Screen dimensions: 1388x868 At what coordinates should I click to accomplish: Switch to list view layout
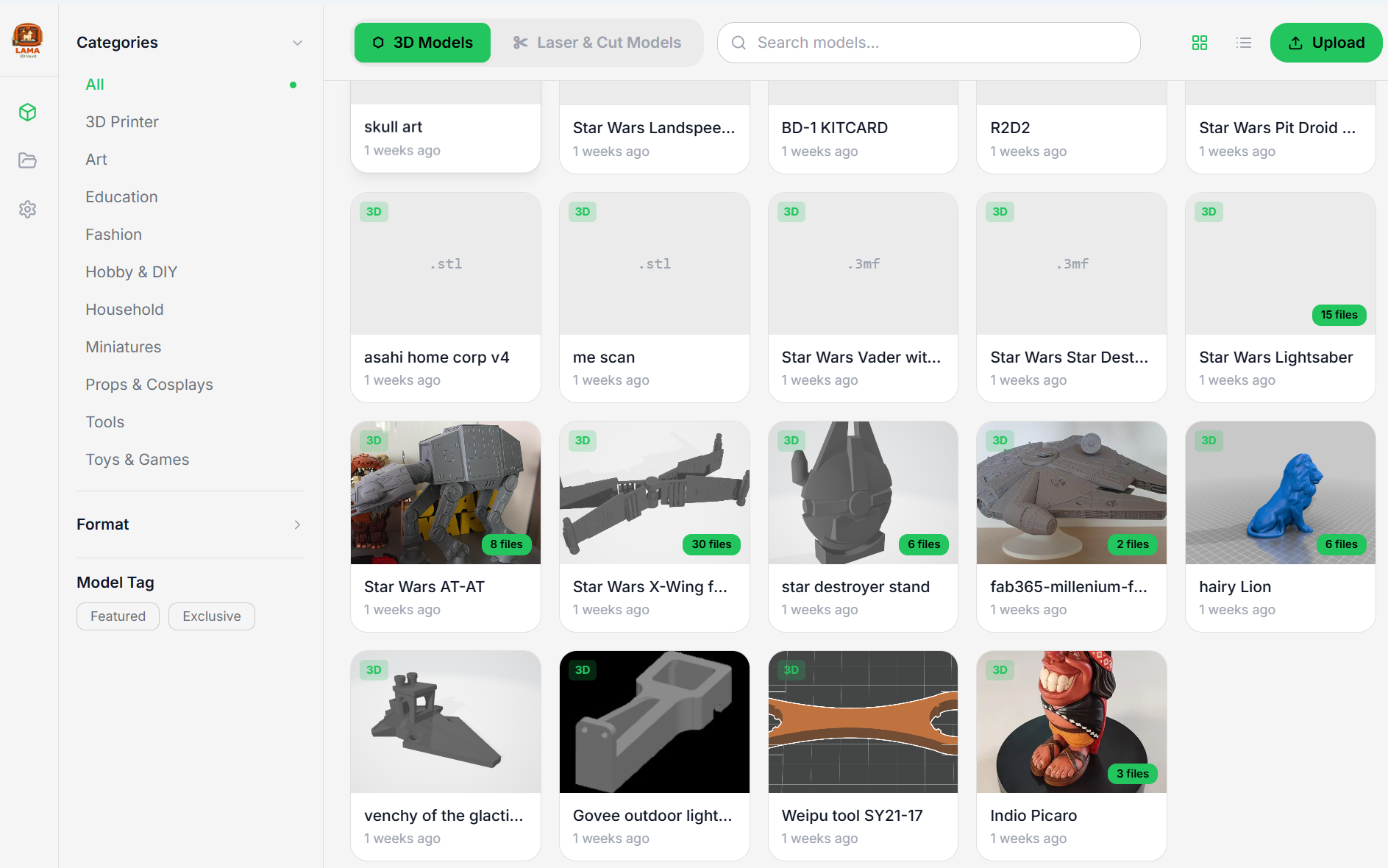(1244, 43)
